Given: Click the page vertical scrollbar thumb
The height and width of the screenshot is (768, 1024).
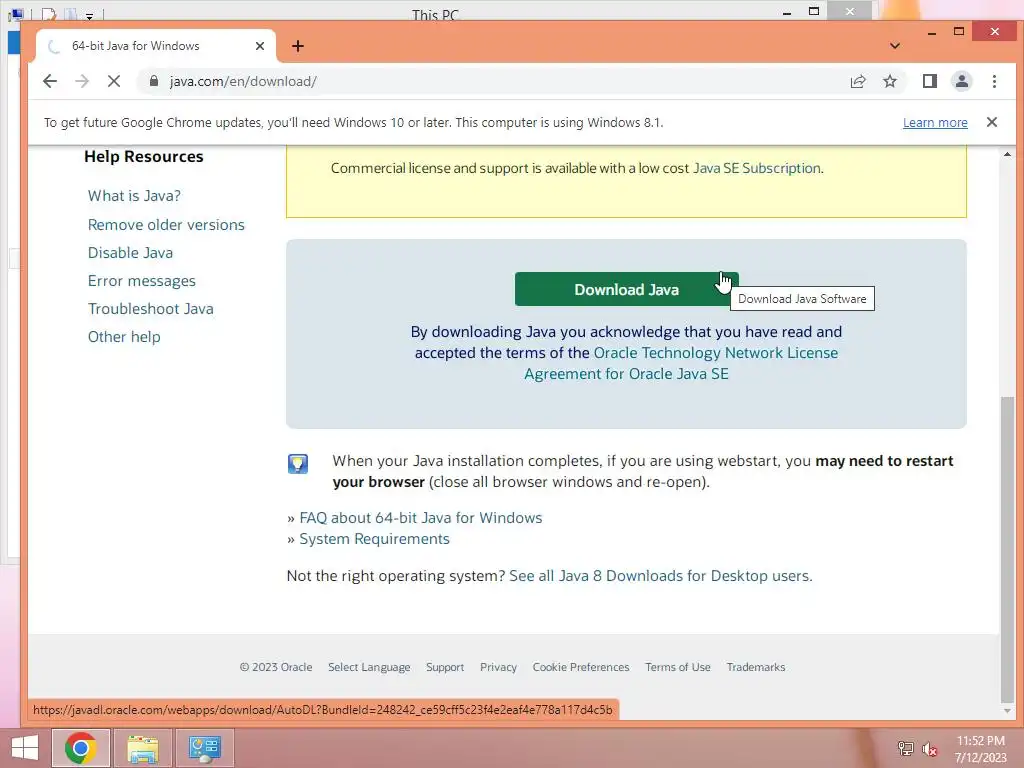Looking at the screenshot, I should [1007, 549].
